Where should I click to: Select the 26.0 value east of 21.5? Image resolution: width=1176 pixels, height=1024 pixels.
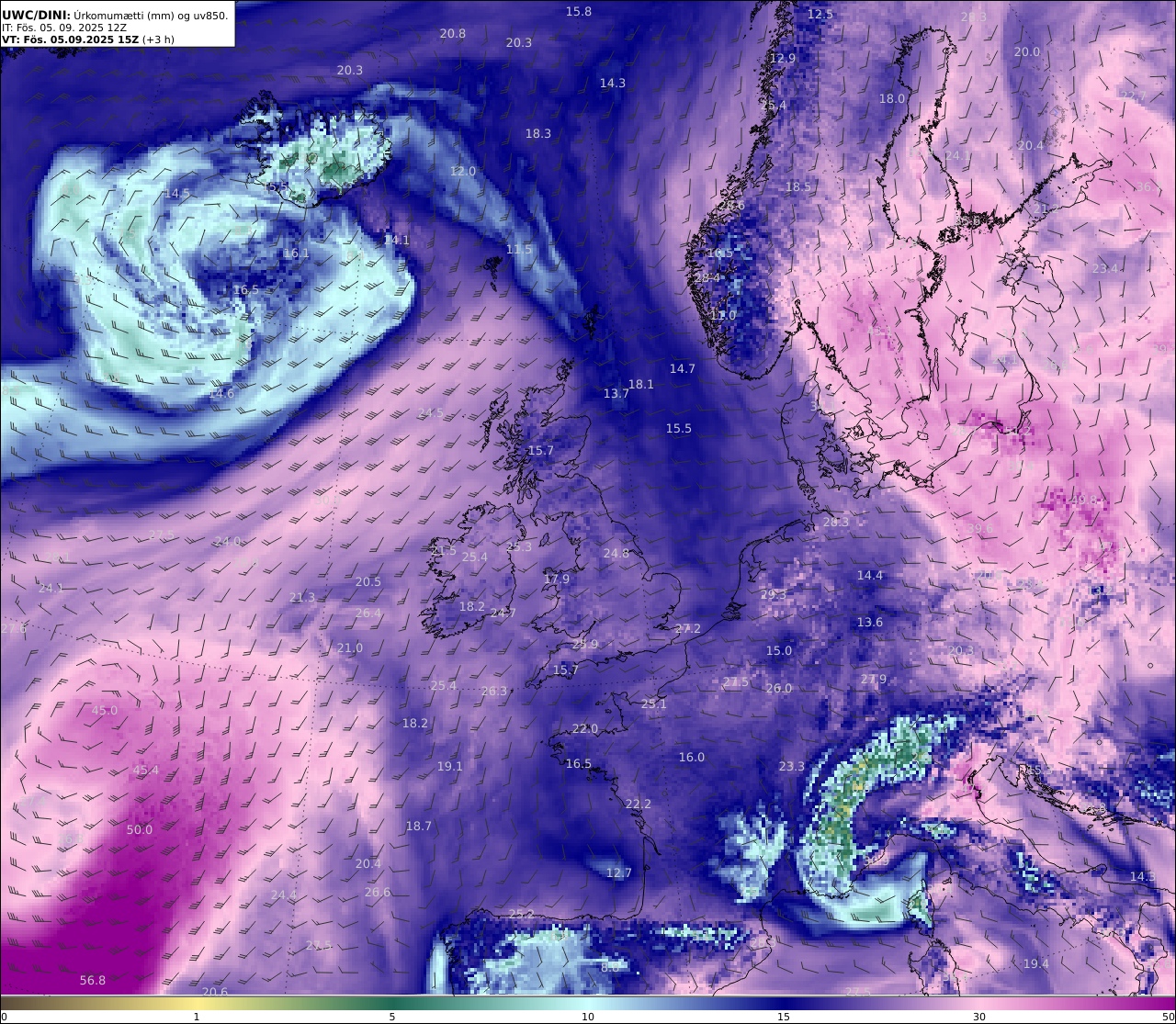(x=779, y=689)
